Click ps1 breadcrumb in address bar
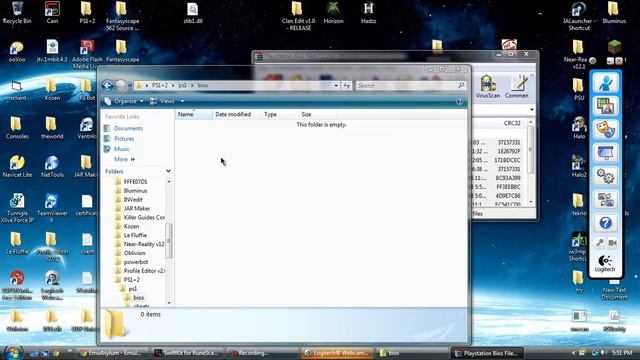 tap(182, 85)
